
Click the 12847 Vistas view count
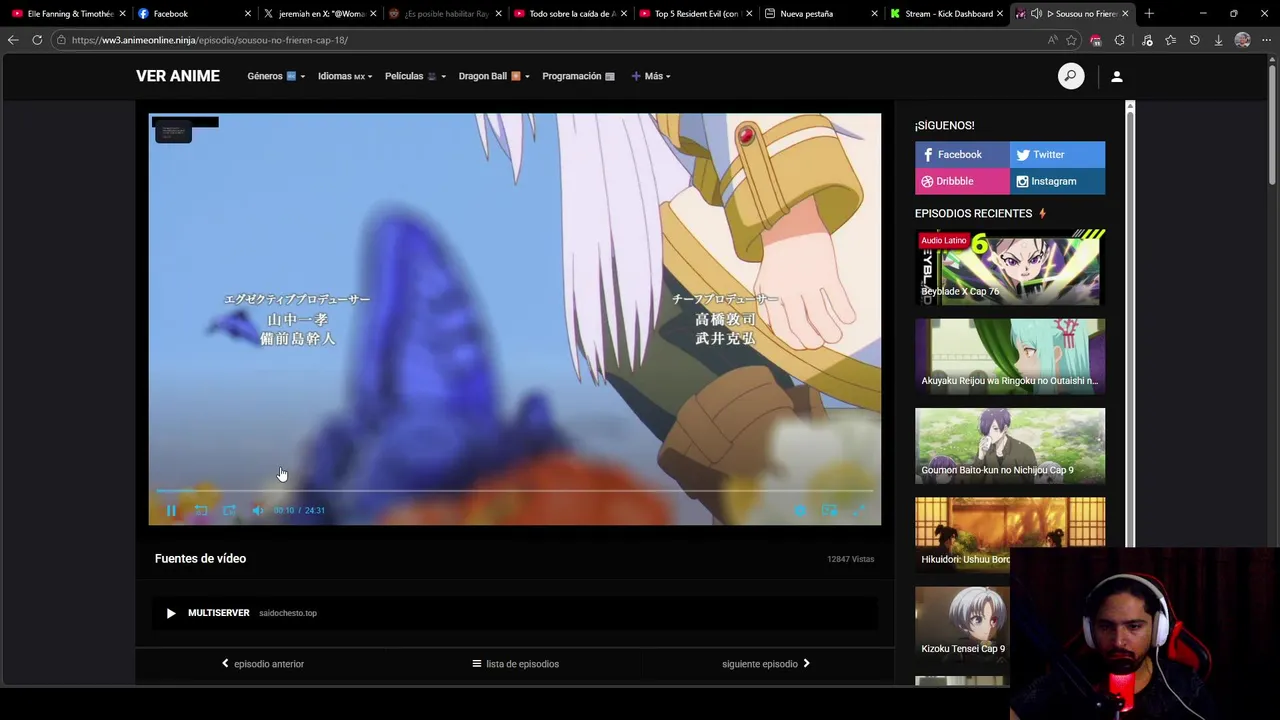point(850,559)
